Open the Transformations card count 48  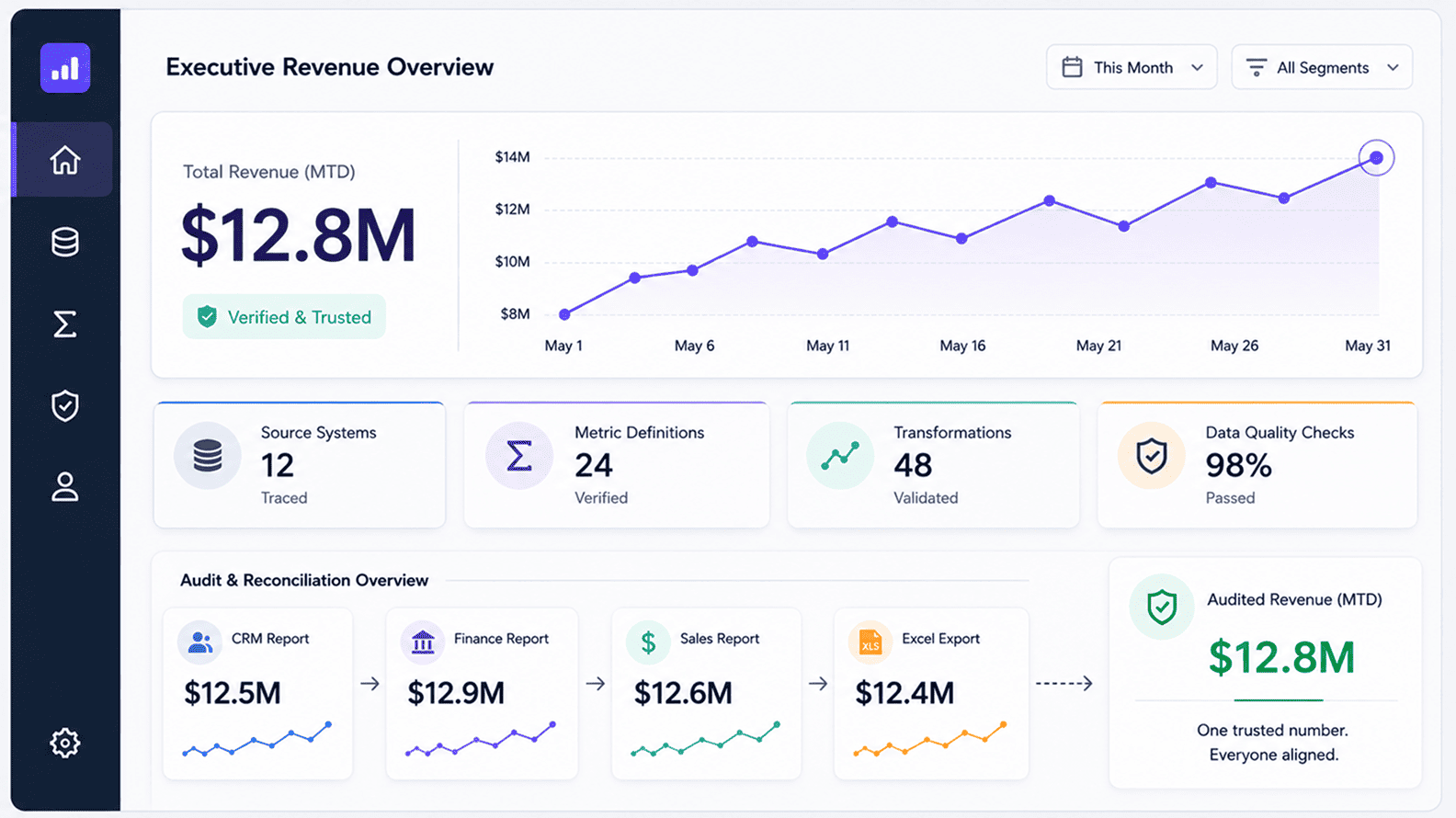tap(913, 466)
